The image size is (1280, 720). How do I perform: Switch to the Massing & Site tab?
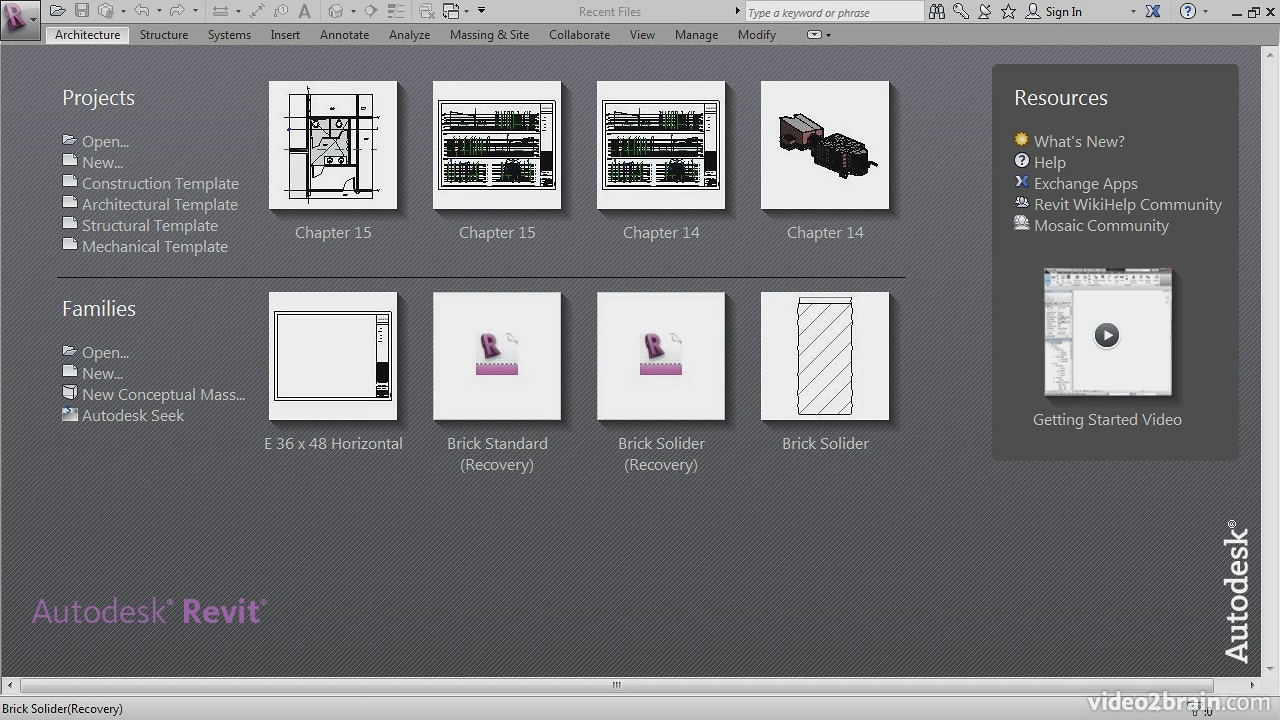489,34
